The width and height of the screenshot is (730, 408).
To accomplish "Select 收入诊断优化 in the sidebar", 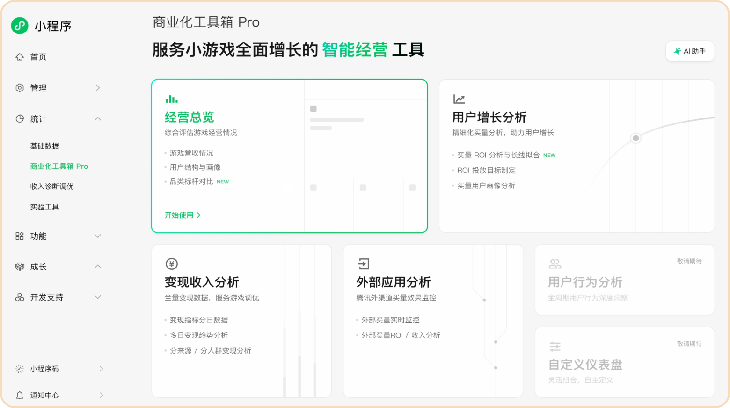I will click(x=51, y=186).
